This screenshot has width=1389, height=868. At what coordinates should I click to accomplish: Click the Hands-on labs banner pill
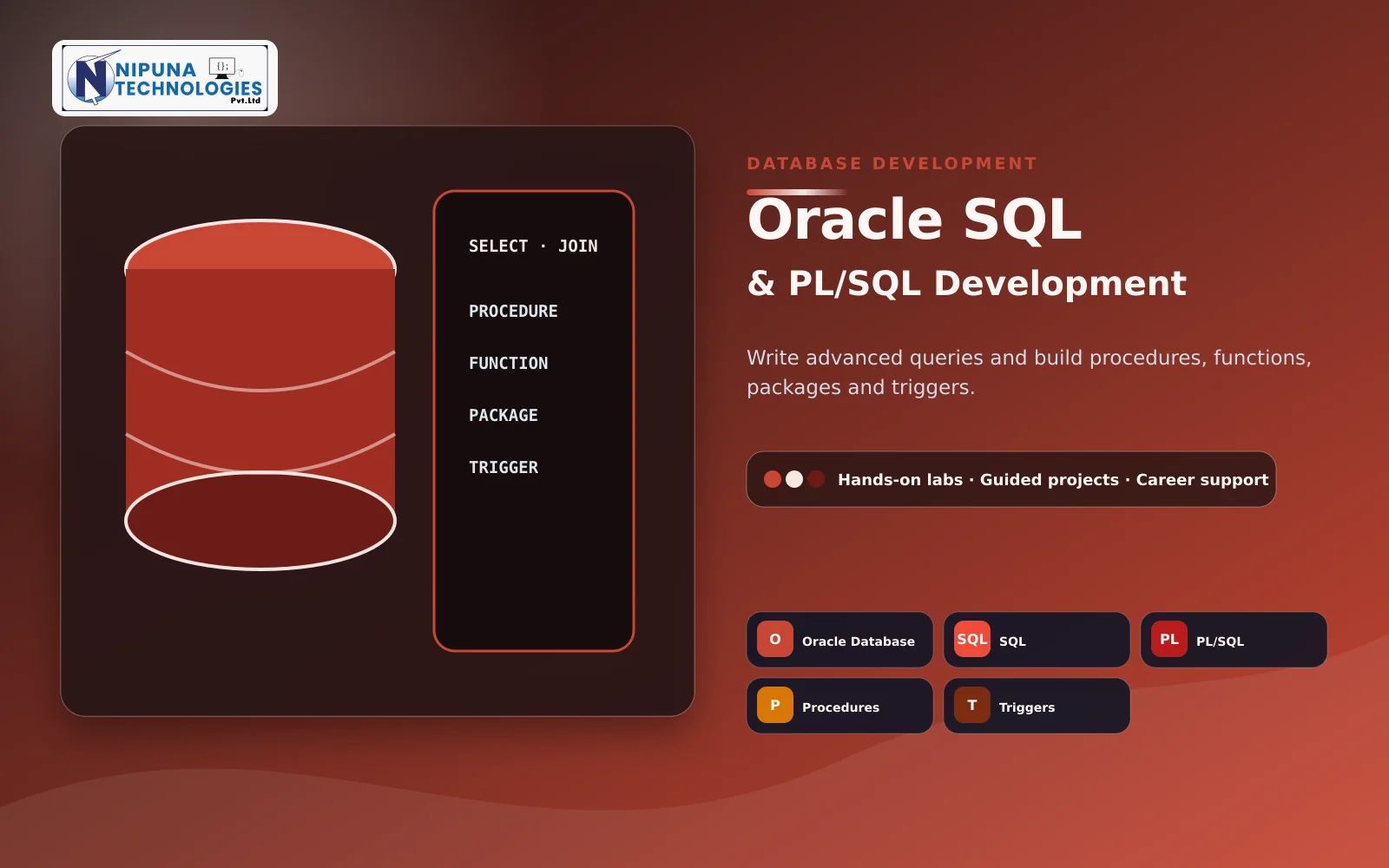coord(1011,479)
